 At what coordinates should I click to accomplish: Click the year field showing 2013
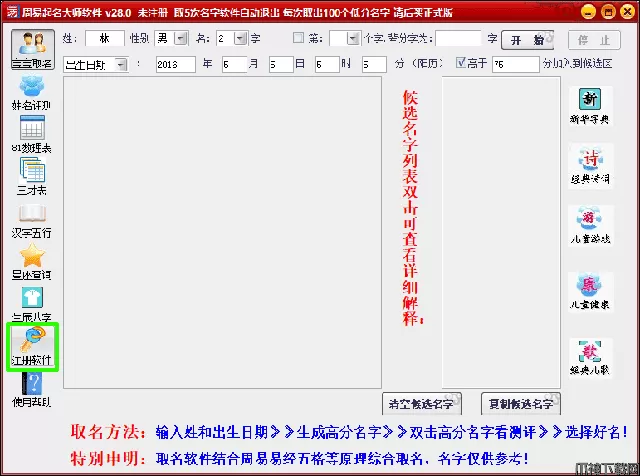[176, 65]
